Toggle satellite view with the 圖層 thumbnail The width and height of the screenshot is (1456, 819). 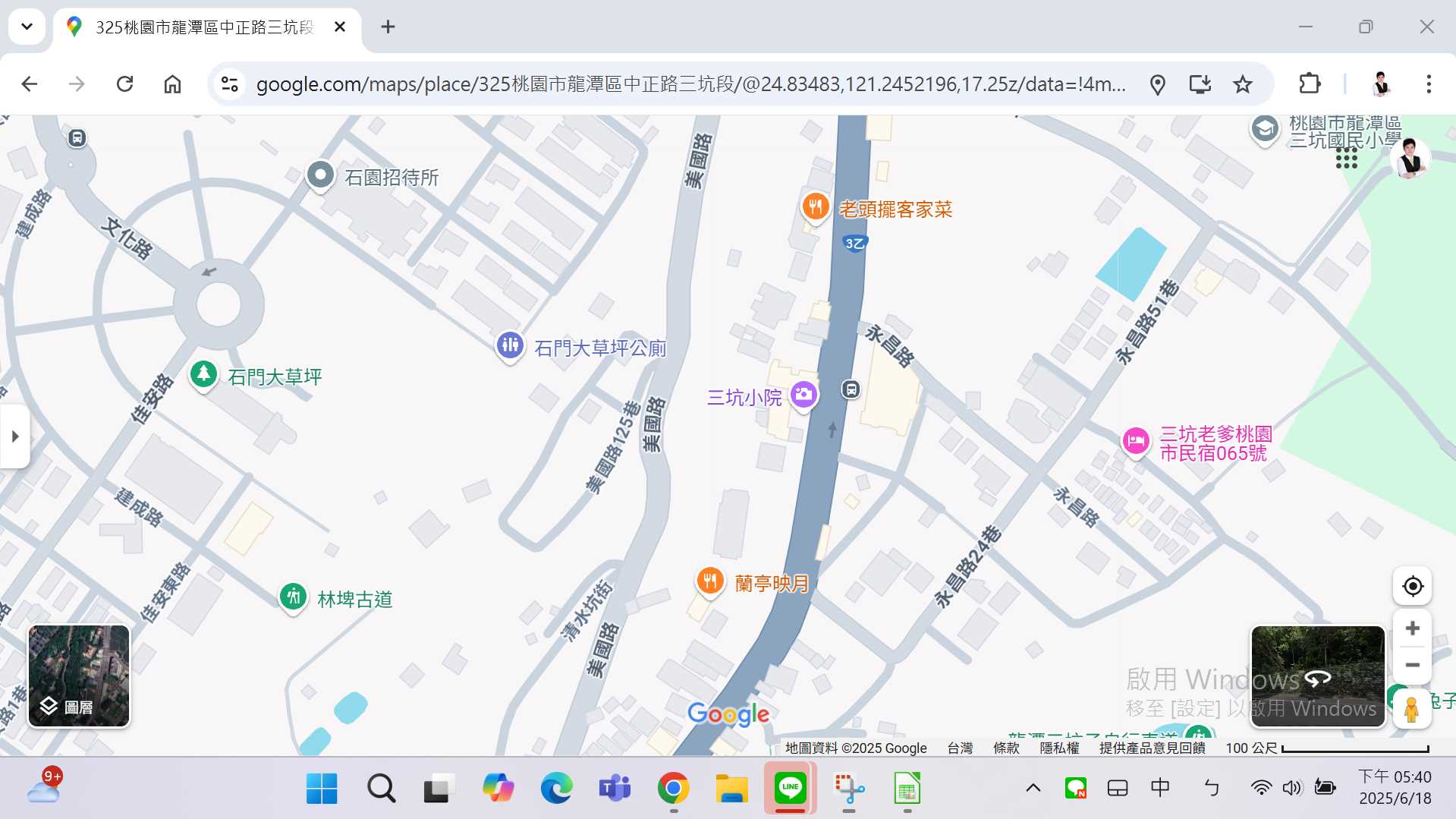click(x=78, y=675)
